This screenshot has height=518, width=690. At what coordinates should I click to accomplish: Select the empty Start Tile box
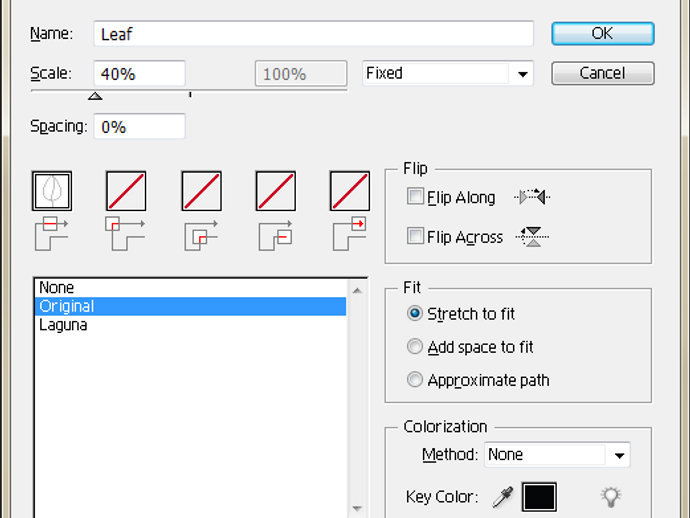[x=276, y=191]
